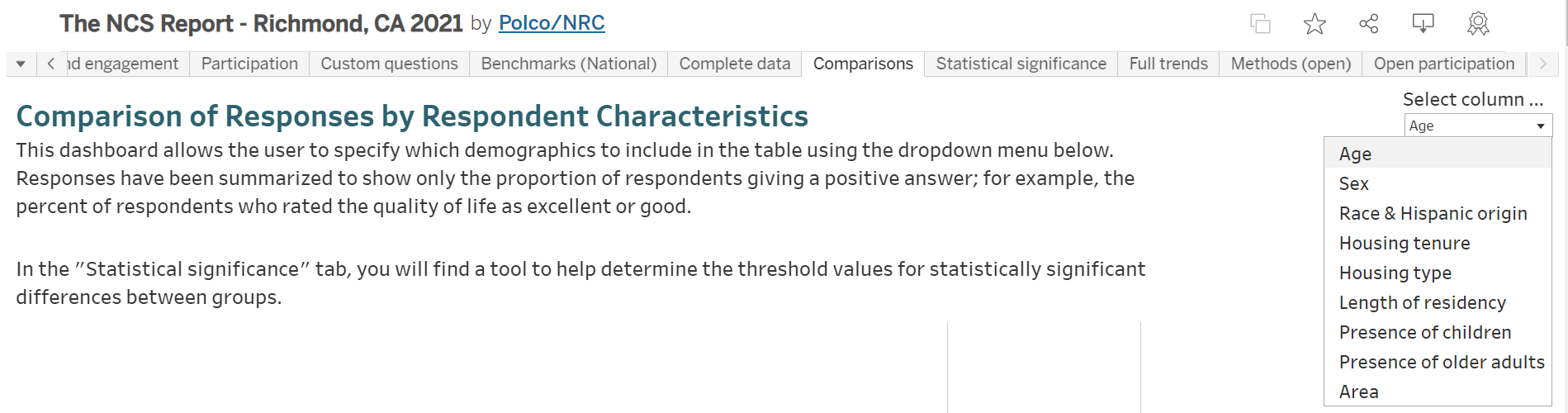The image size is (1568, 413).
Task: Choose Presence of older adults option
Action: tap(1441, 362)
